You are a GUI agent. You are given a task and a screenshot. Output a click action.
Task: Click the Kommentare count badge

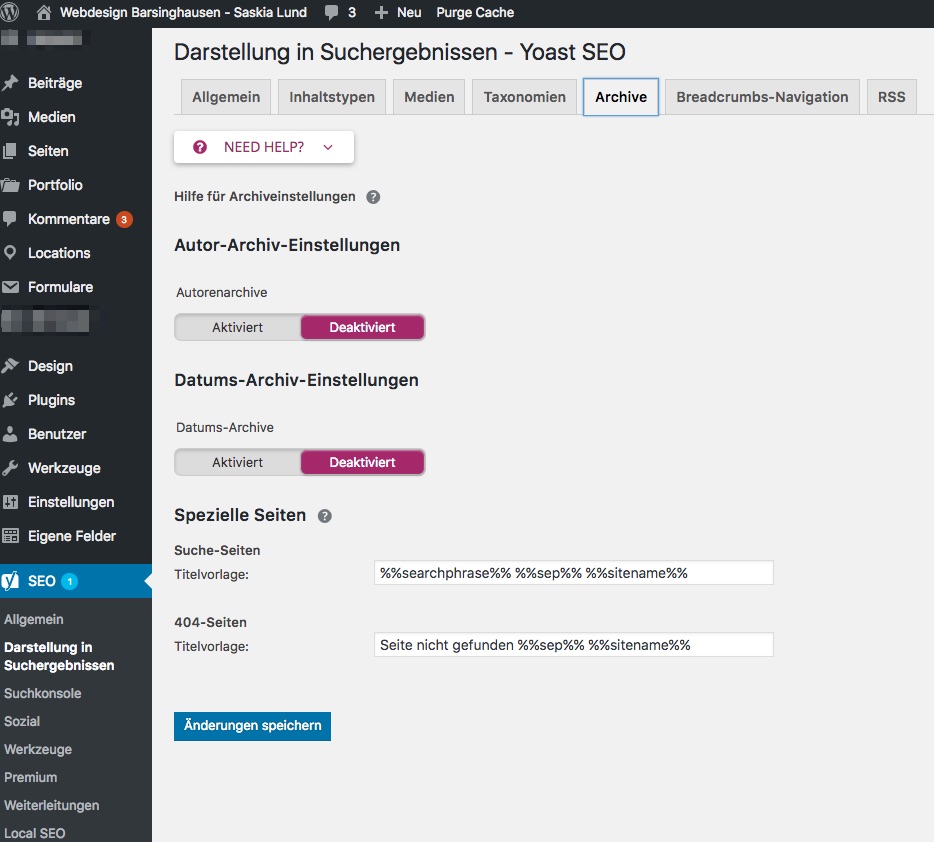[x=124, y=219]
